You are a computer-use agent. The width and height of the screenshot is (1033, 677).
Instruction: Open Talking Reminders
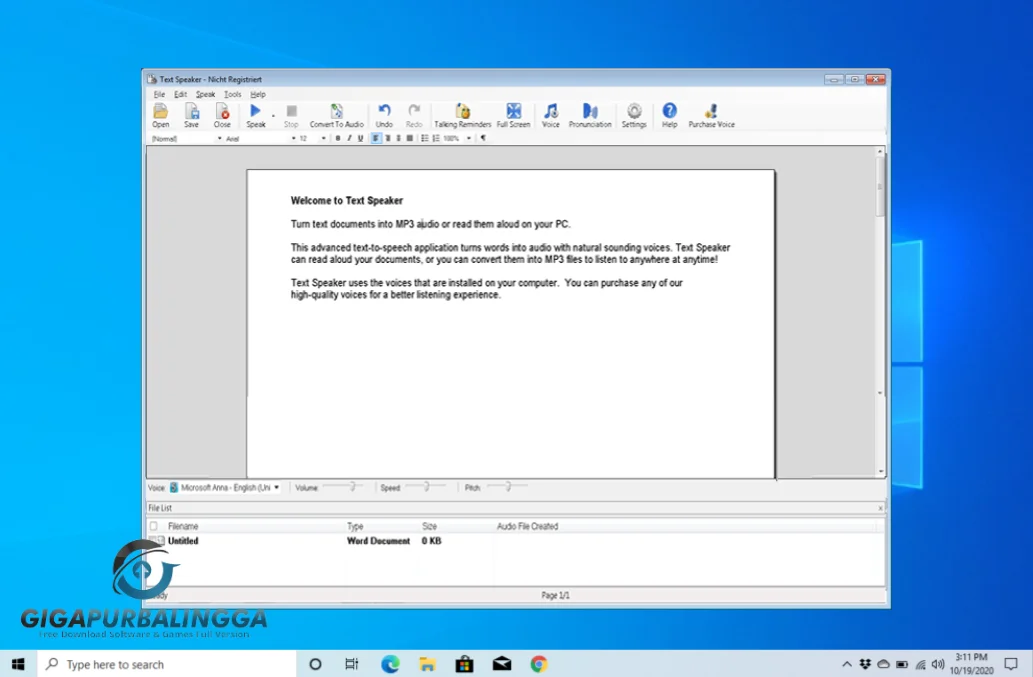pyautogui.click(x=462, y=113)
